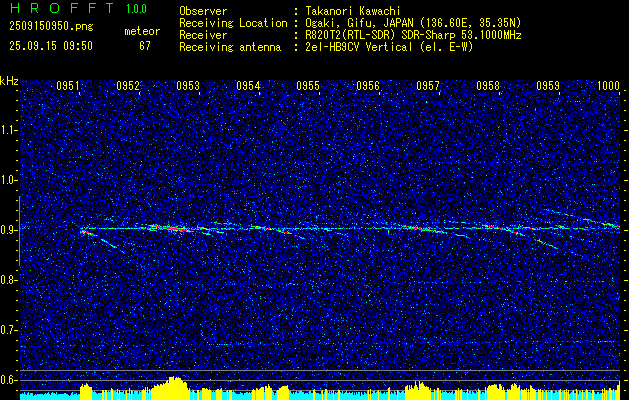Click the 0952 time marker
The height and width of the screenshot is (400, 629).
tap(128, 86)
